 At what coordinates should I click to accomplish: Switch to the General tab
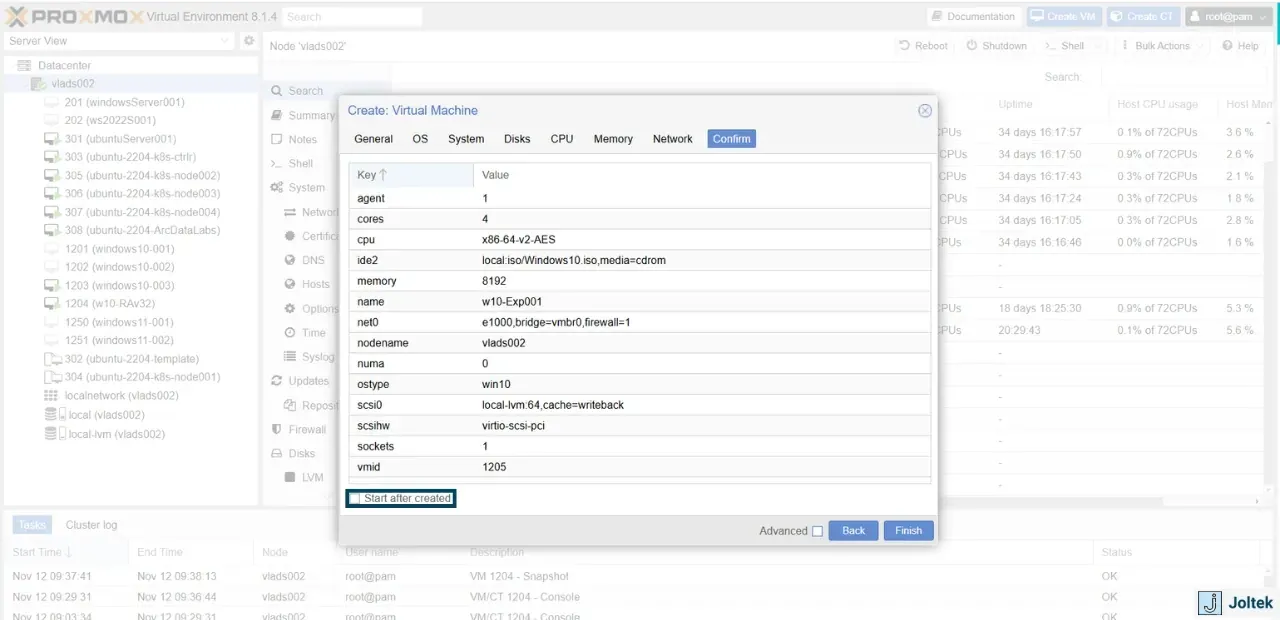click(x=373, y=139)
